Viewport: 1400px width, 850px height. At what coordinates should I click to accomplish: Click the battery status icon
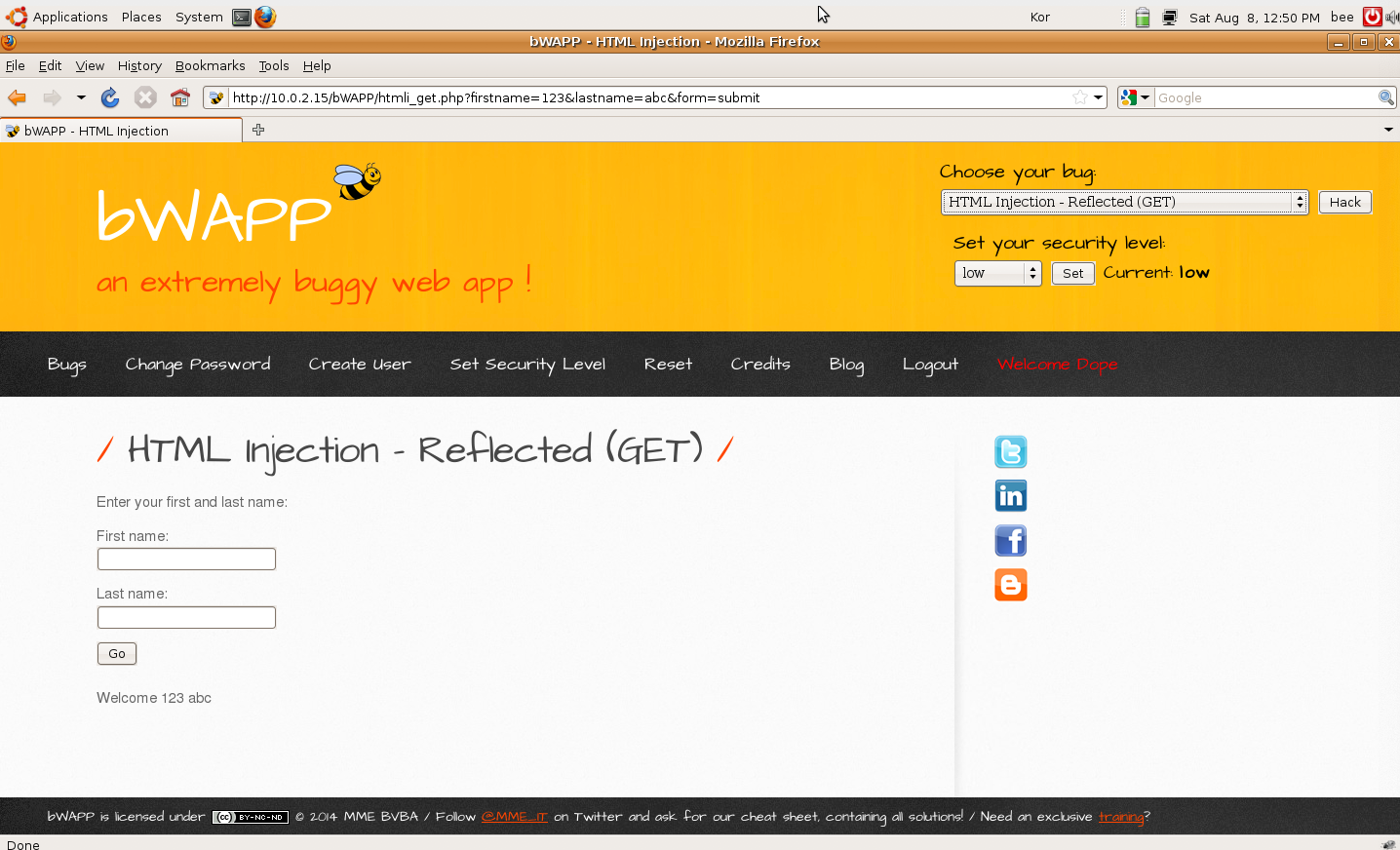(x=1143, y=17)
